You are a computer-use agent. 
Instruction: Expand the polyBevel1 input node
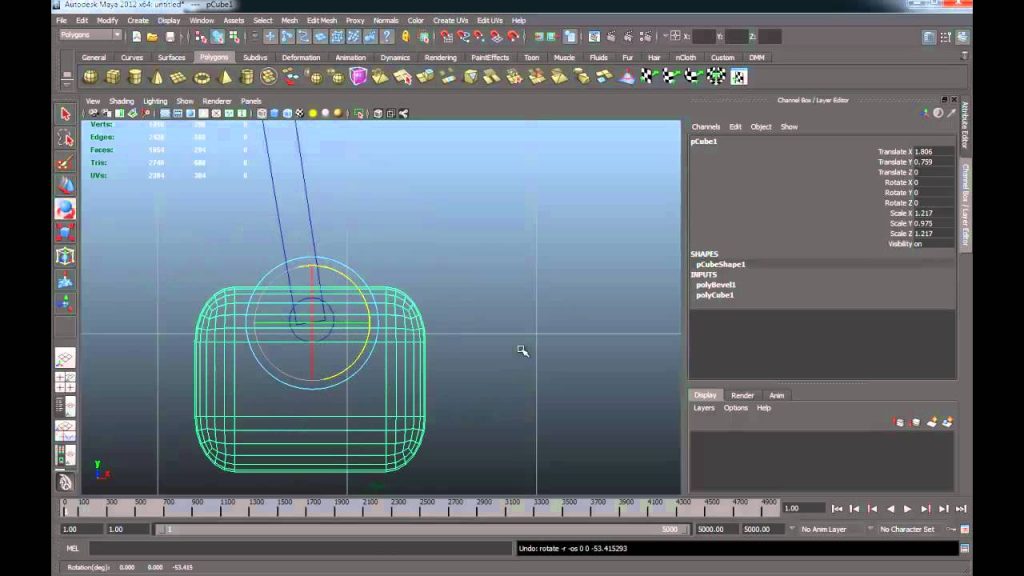point(716,285)
